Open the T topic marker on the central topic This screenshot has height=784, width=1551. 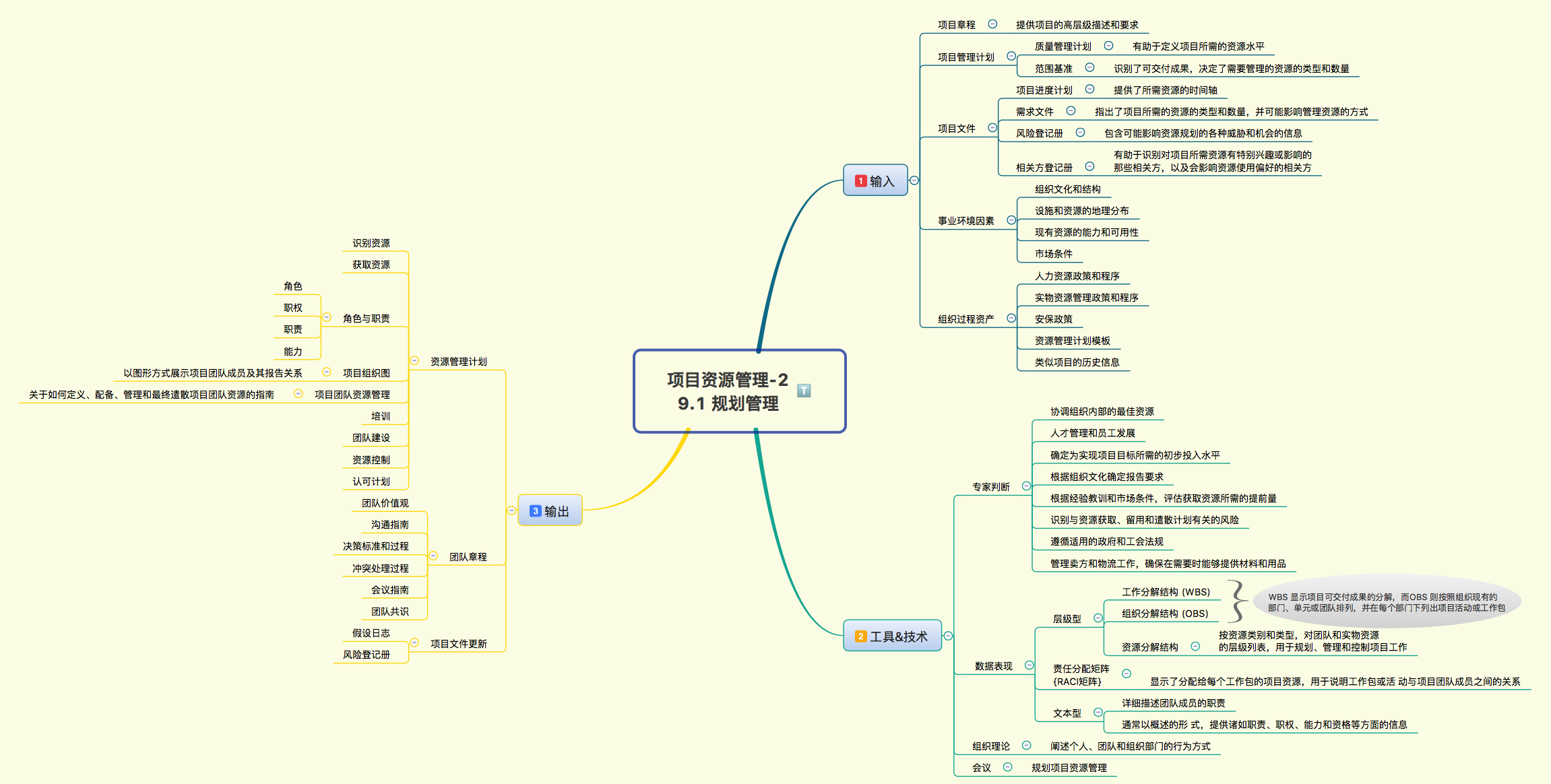pos(804,389)
